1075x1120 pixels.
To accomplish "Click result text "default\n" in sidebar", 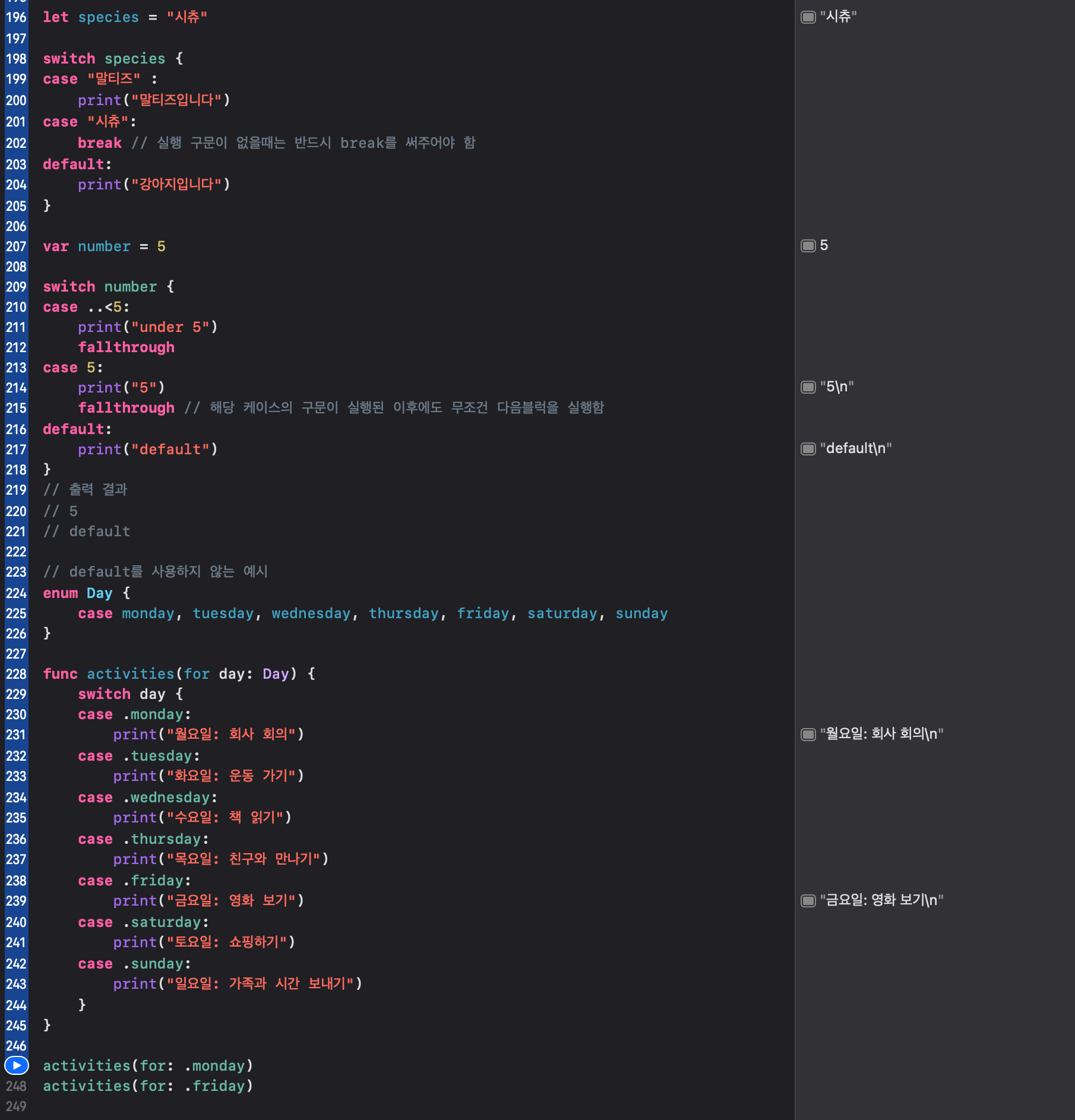I will tap(856, 448).
